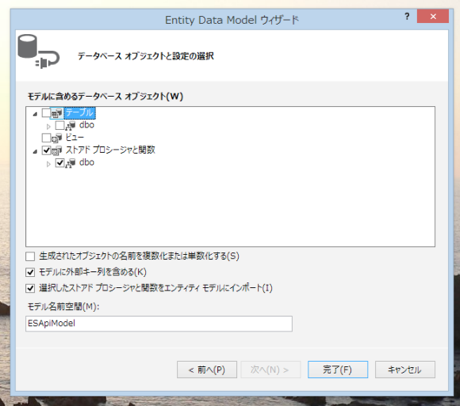Click the モデル名前空間 ESApiModel text field

point(159,324)
